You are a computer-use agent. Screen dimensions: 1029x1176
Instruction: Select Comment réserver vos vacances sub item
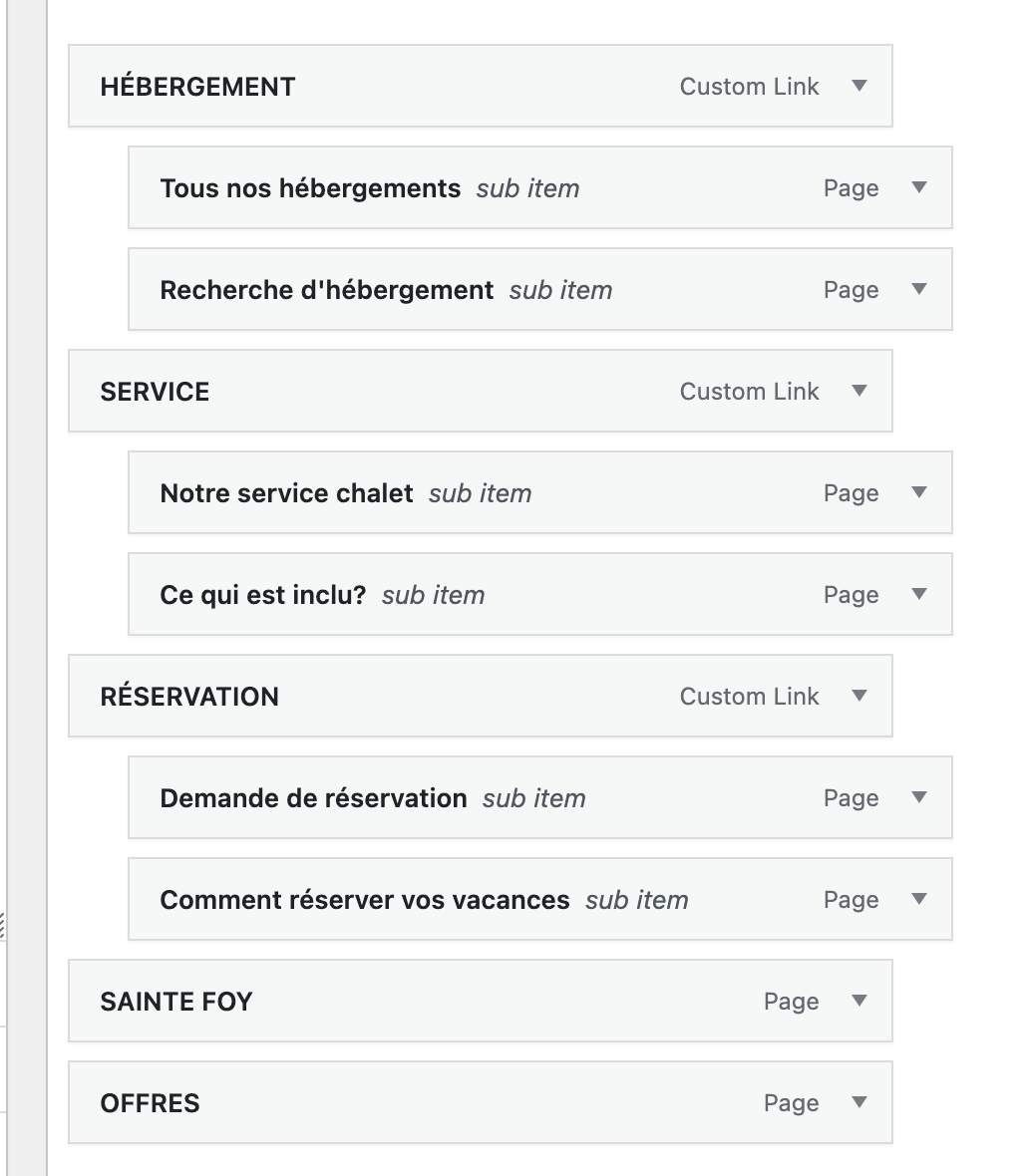pos(540,899)
